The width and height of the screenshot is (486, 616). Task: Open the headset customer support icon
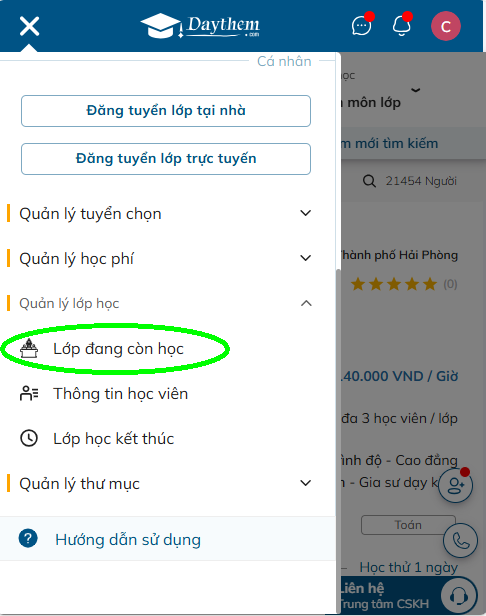click(458, 596)
